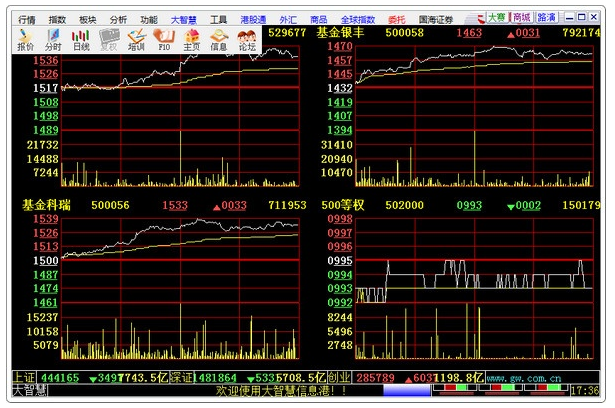Click the first red-green signal indicator in status bar

point(456,388)
